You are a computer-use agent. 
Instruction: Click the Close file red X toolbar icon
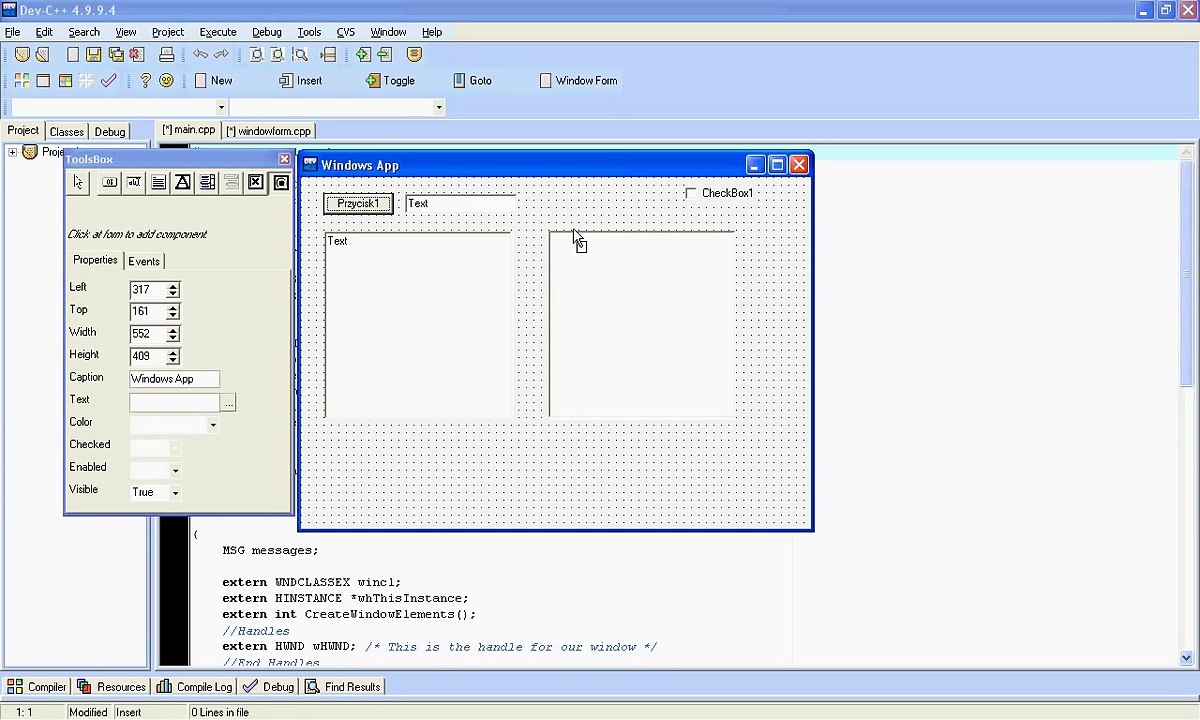click(x=137, y=55)
